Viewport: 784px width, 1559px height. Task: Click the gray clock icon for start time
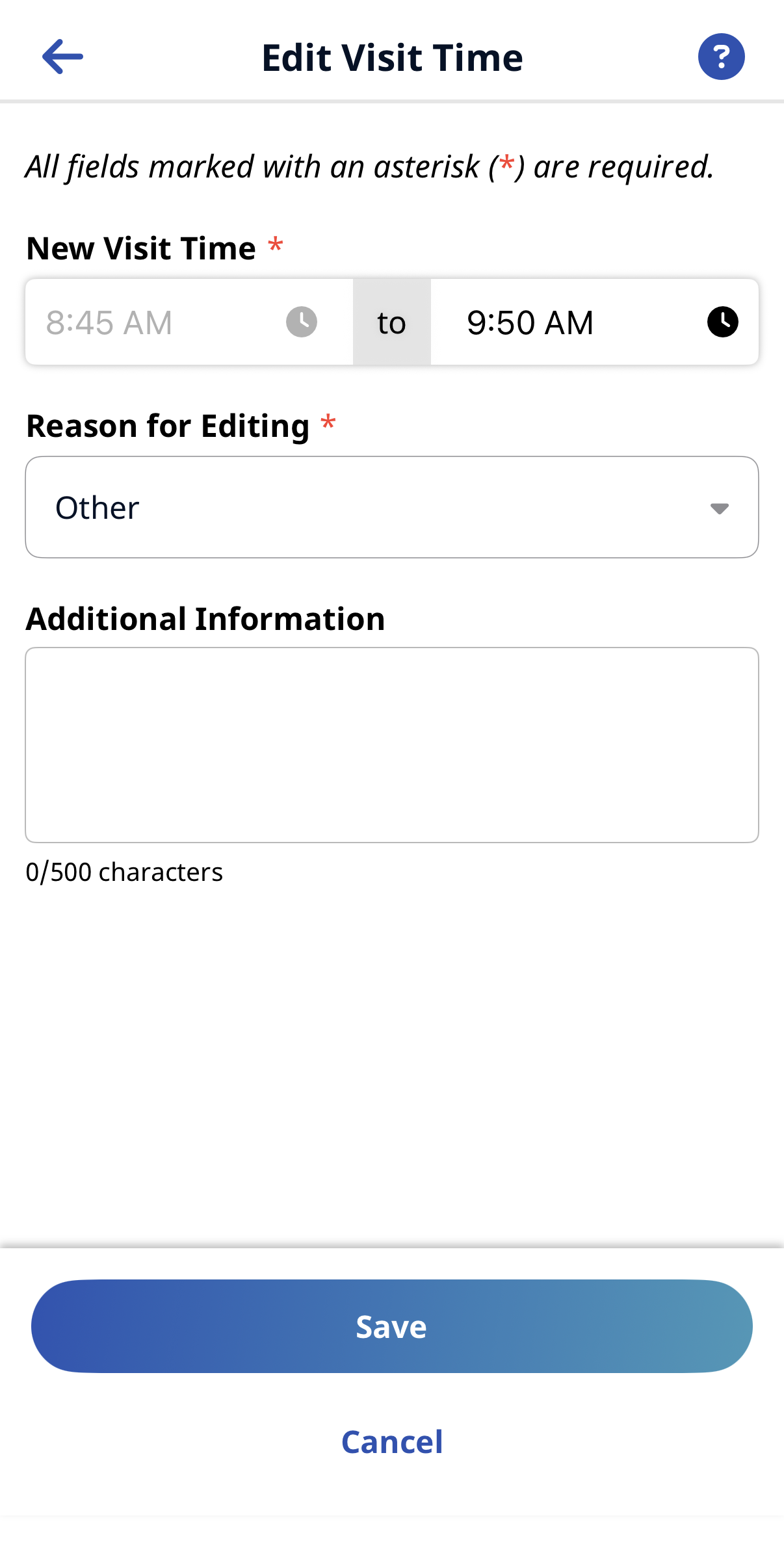tap(302, 322)
